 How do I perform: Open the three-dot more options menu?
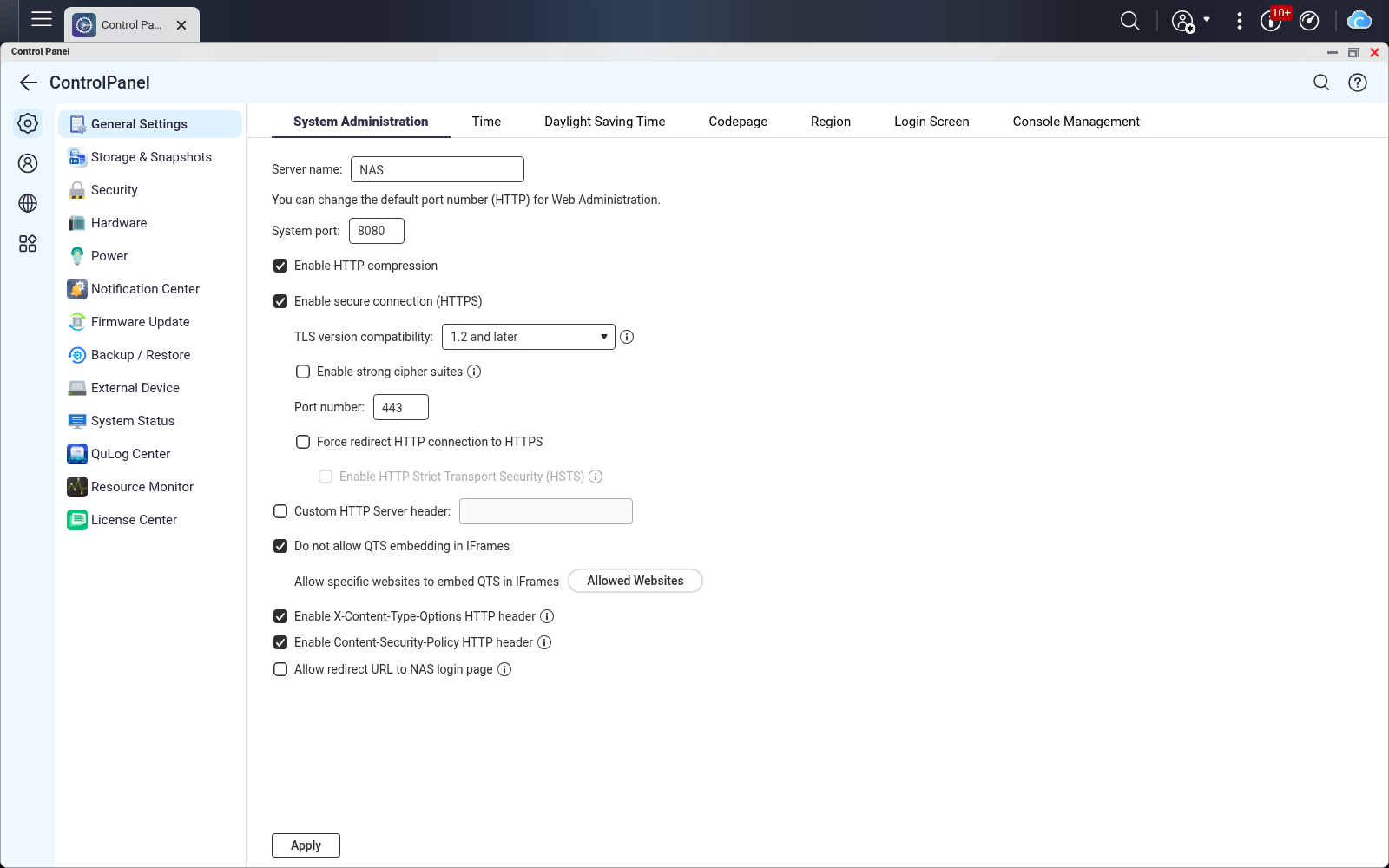tap(1239, 21)
